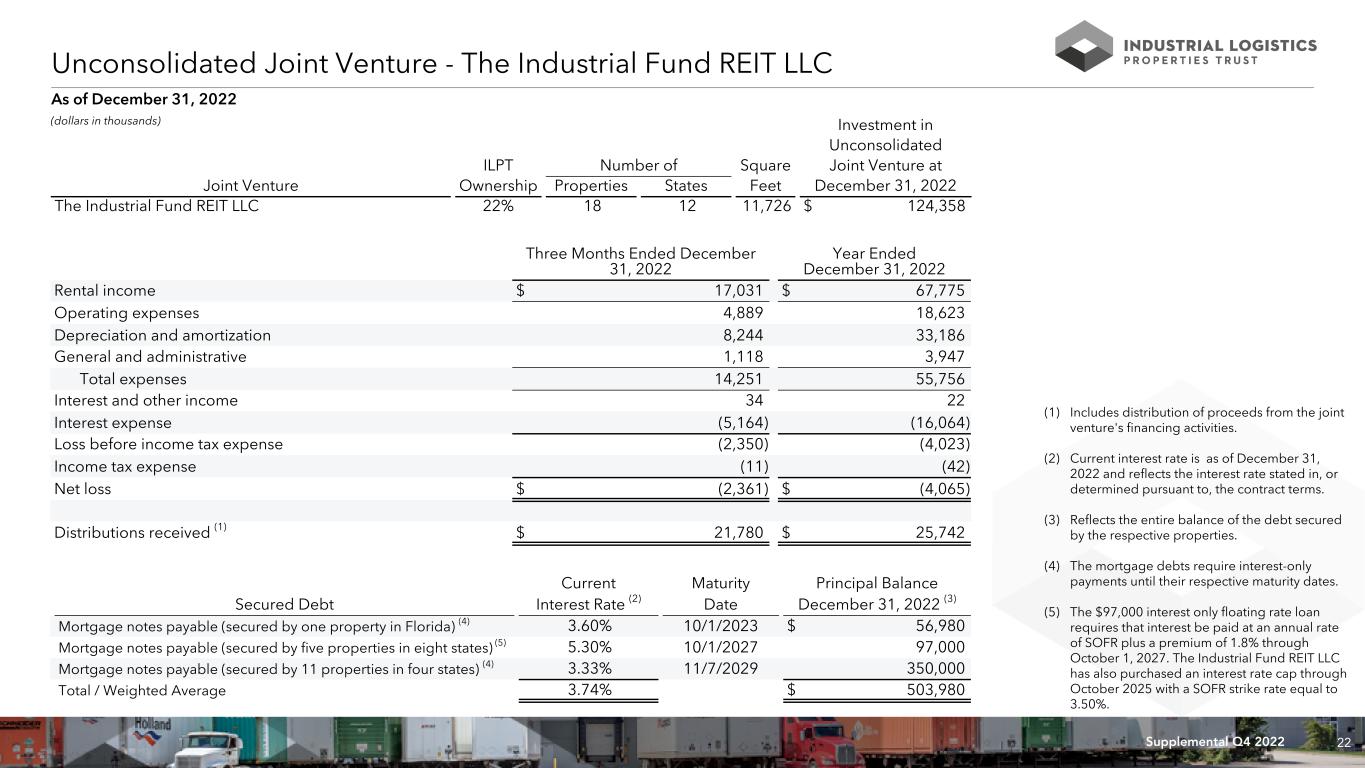This screenshot has width=1365, height=768.
Task: Click the 10/1/2027 maturity date
Action: coord(720,648)
